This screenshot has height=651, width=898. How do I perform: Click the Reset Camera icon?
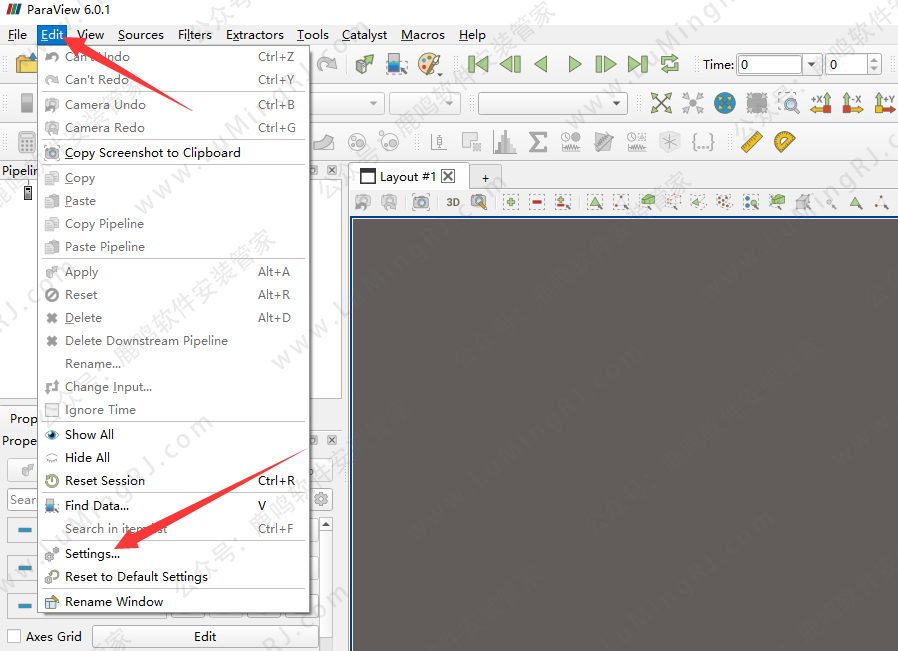[x=661, y=104]
